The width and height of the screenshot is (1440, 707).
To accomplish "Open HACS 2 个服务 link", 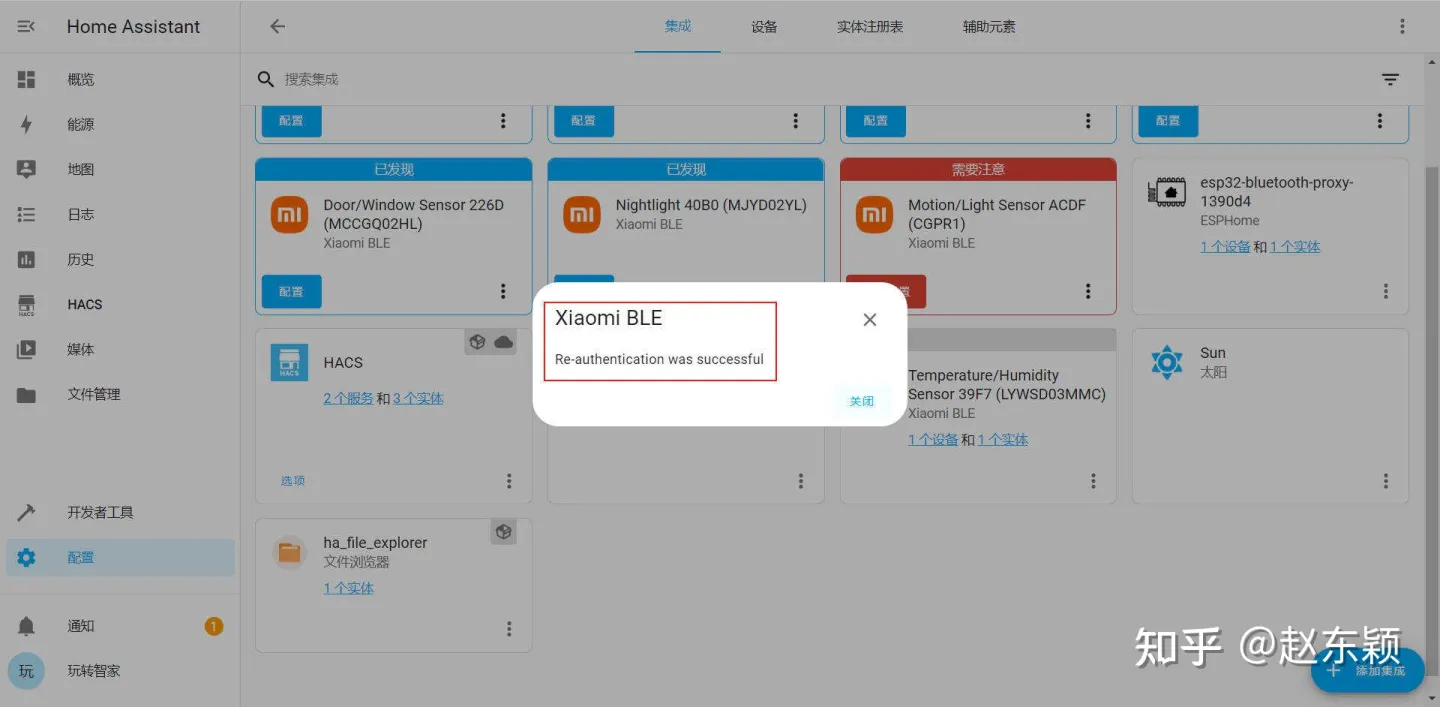I will pos(348,398).
